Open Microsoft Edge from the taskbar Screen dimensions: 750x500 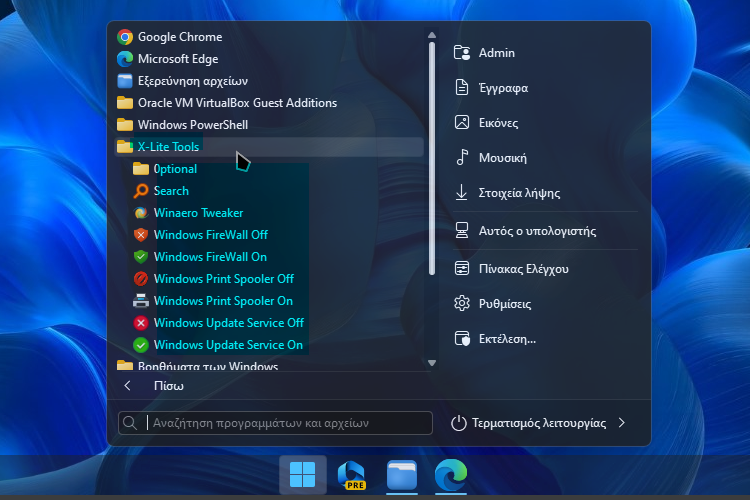451,475
